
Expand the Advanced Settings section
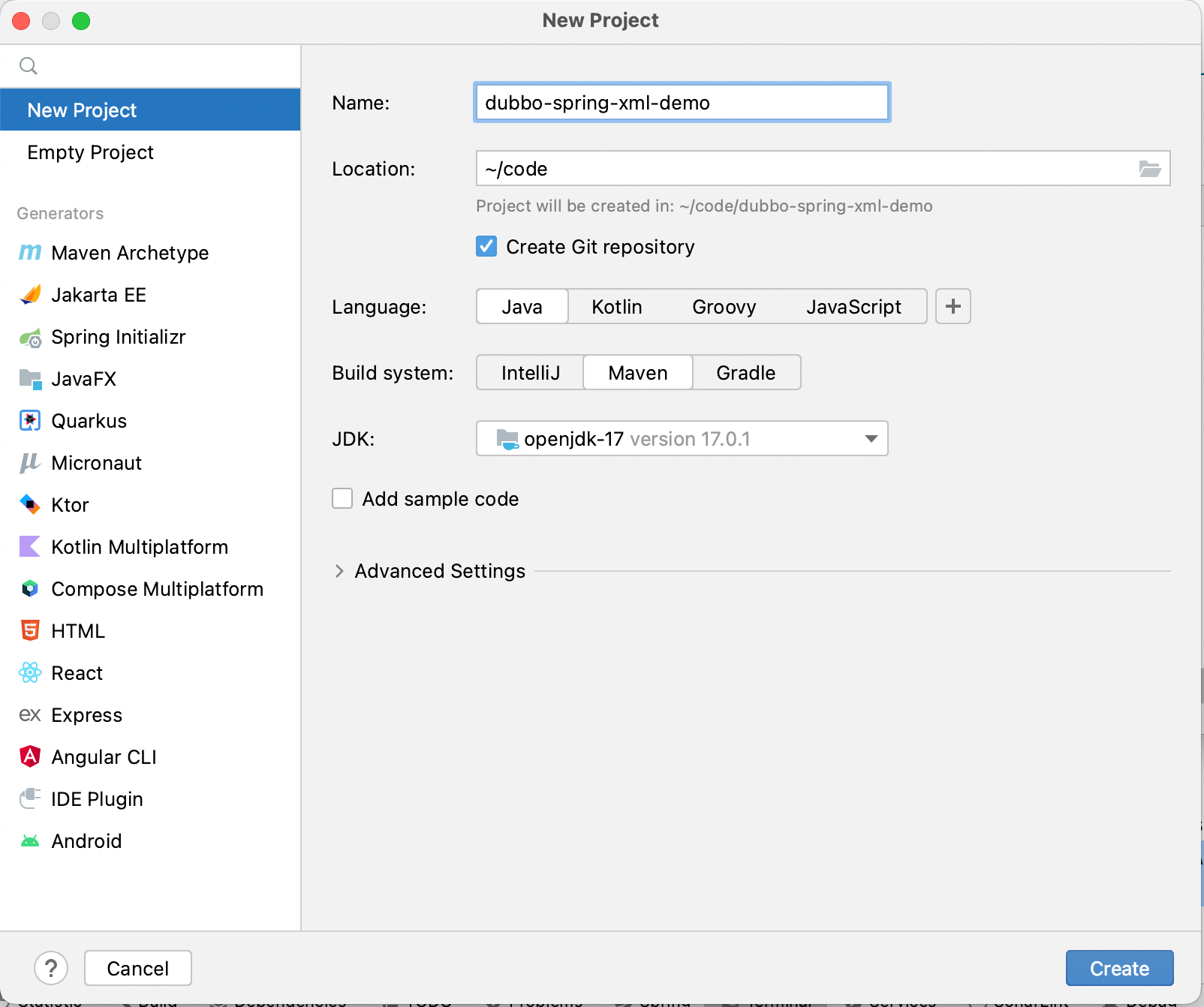coord(339,571)
